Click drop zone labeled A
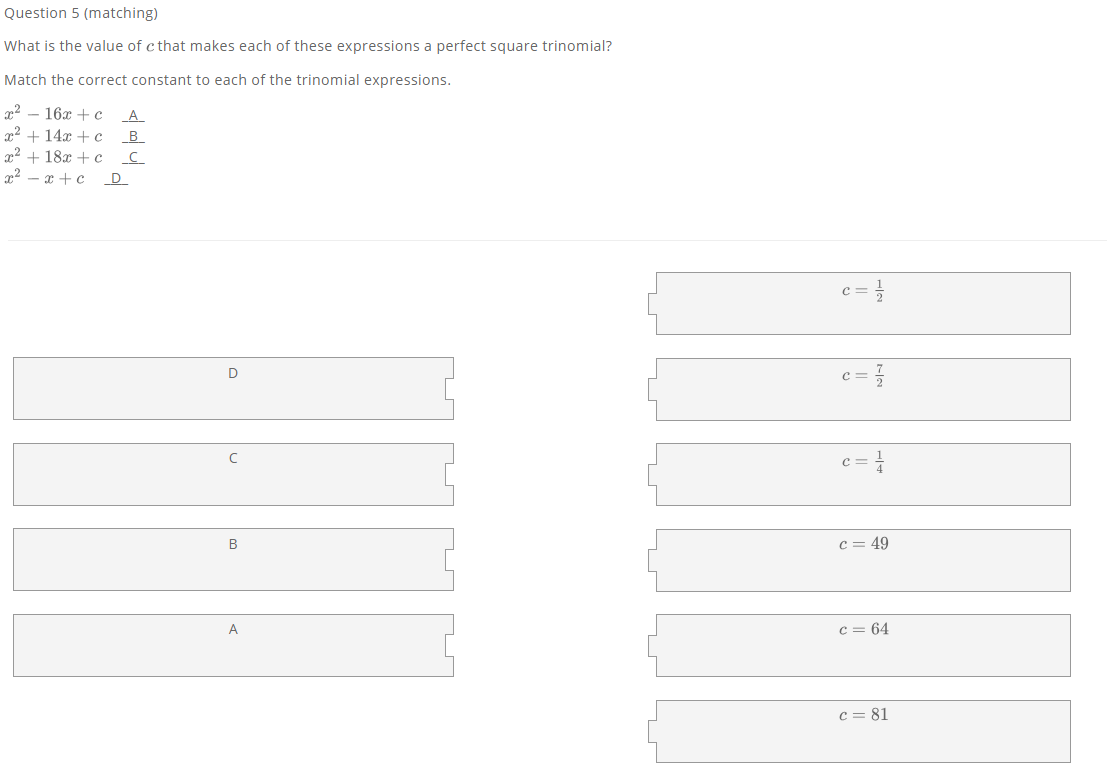The height and width of the screenshot is (779, 1107). (x=232, y=645)
